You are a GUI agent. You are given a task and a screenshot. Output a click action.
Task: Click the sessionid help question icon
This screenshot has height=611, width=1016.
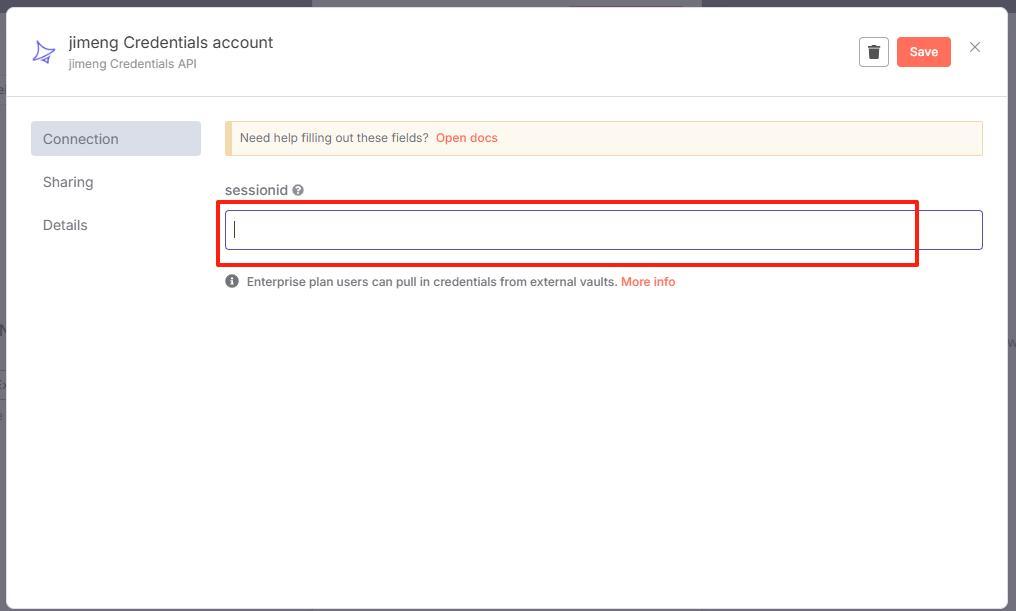(297, 190)
